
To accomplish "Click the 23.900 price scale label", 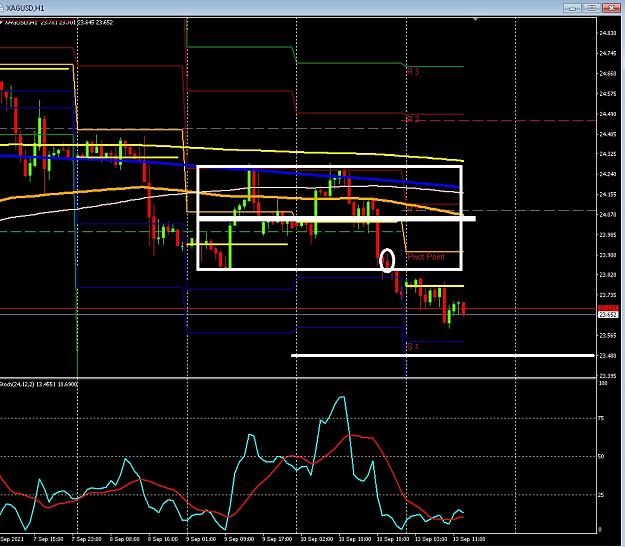I will (608, 255).
